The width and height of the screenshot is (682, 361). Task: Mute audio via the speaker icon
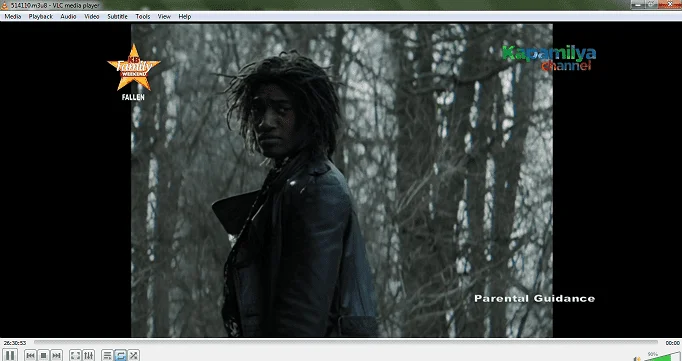(637, 359)
